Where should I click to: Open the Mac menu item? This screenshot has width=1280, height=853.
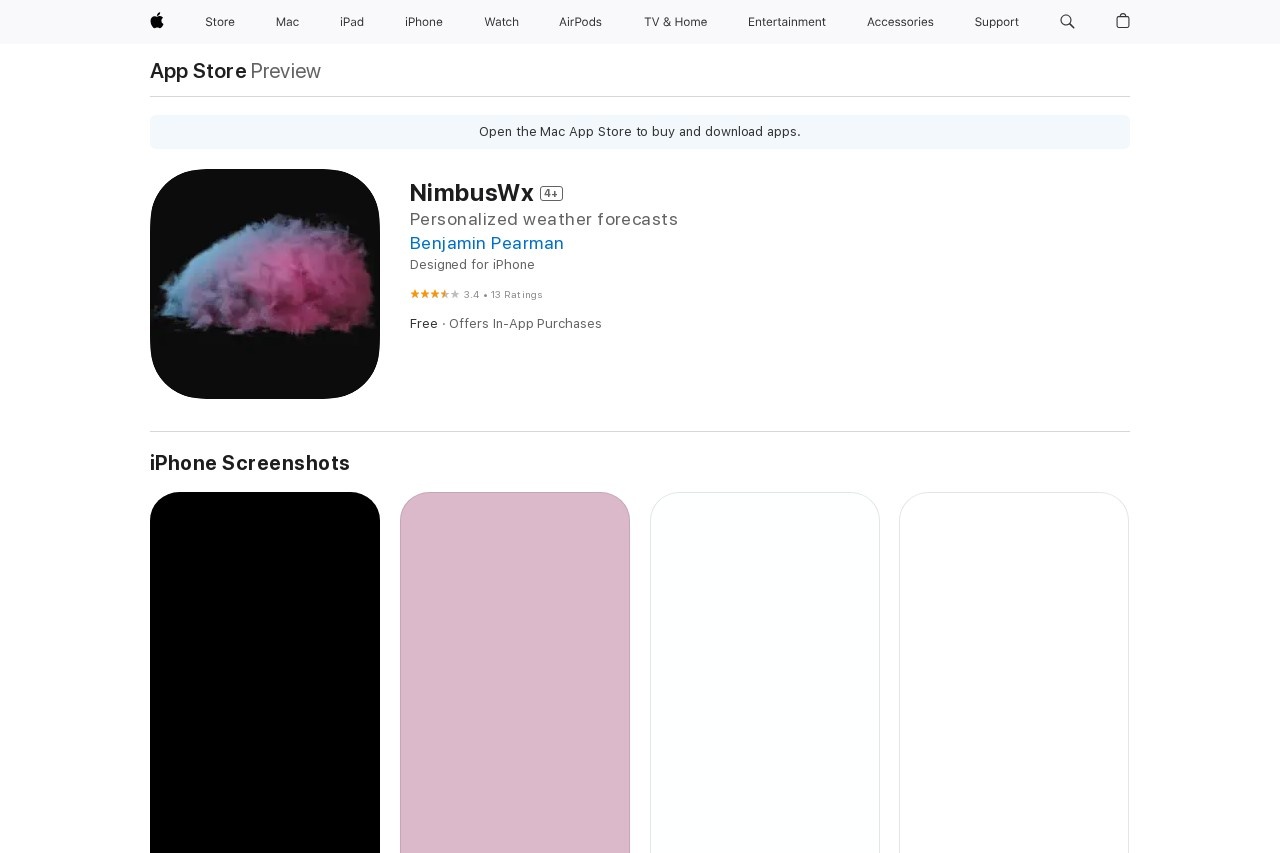[287, 22]
